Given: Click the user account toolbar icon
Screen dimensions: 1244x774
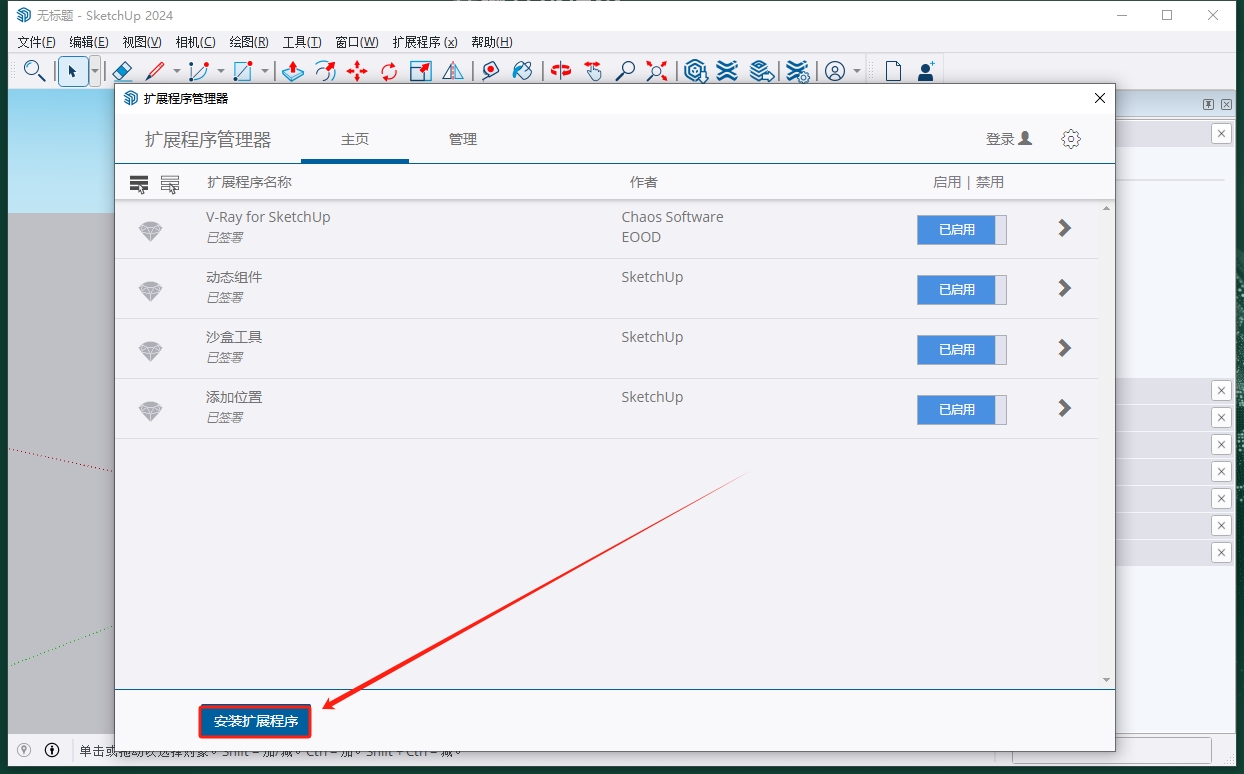Looking at the screenshot, I should tap(835, 71).
